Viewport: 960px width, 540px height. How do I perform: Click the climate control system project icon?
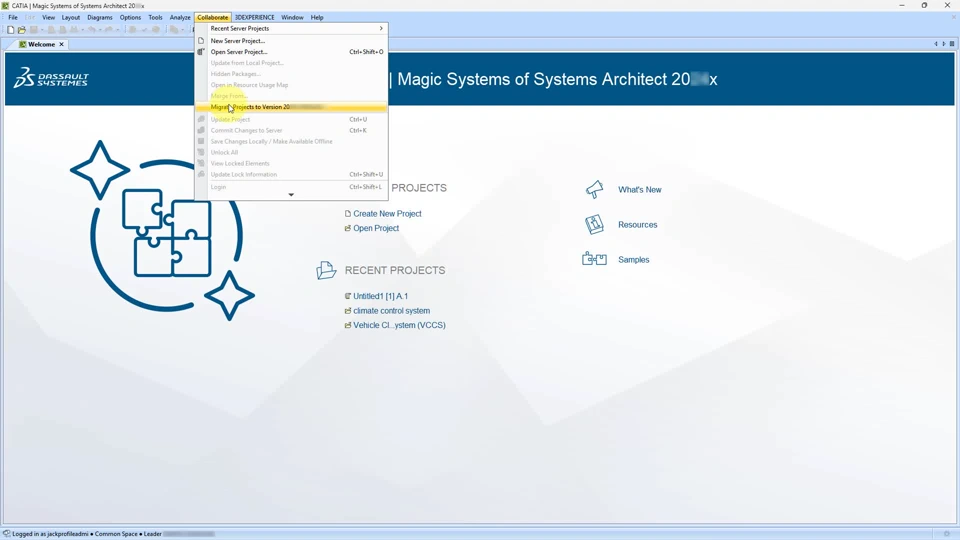tap(348, 310)
